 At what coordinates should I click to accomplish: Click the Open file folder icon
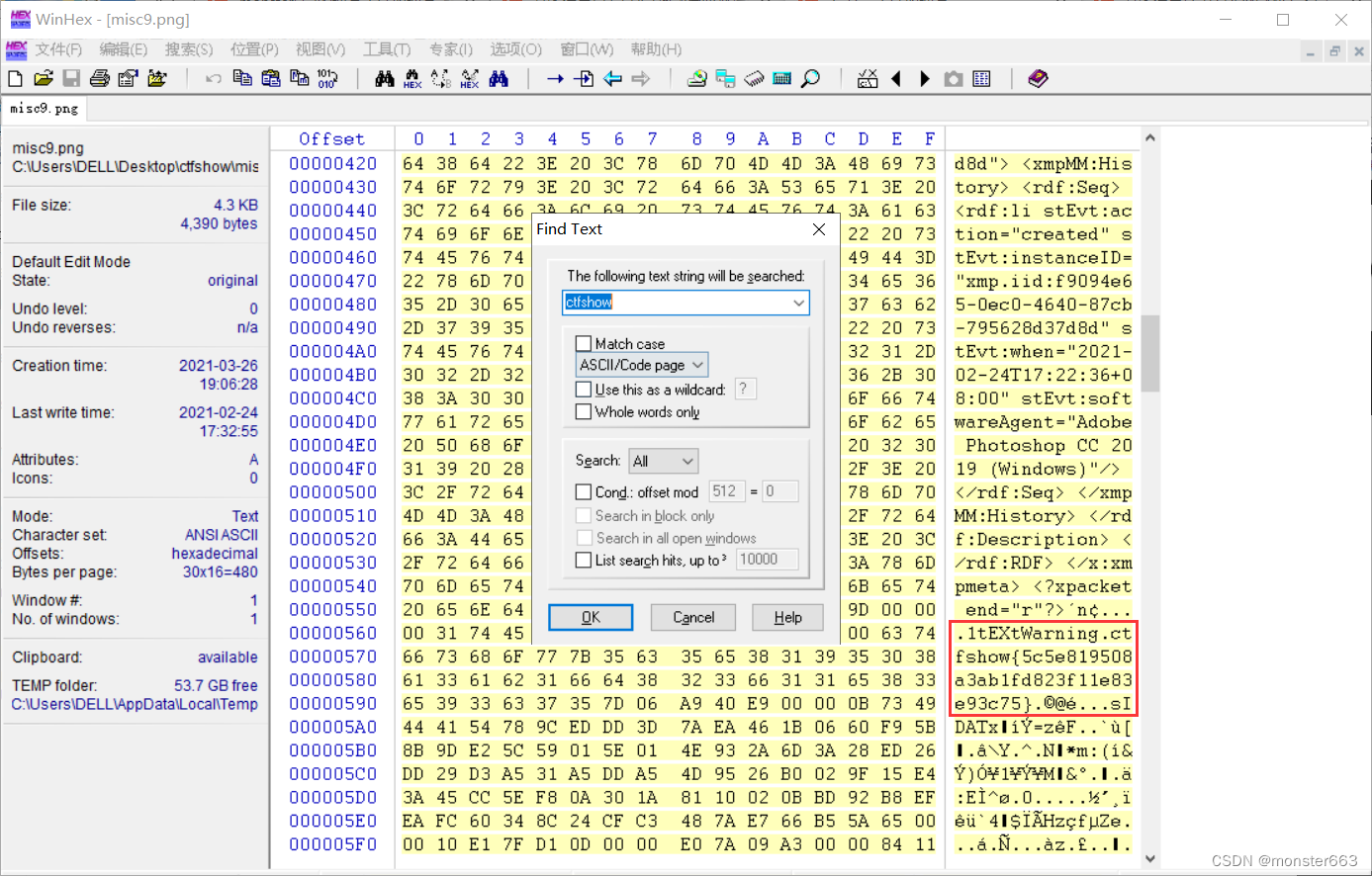point(43,78)
